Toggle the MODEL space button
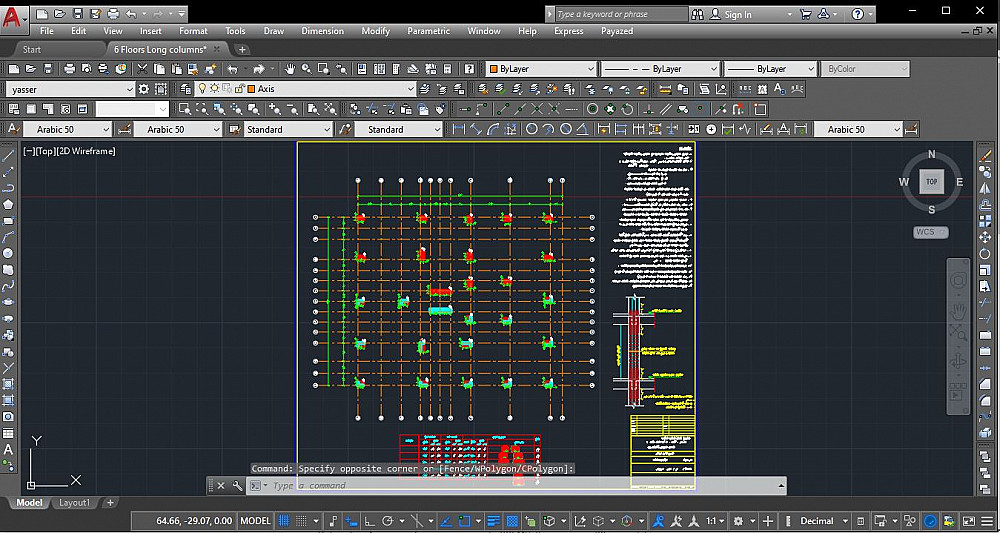 pos(256,521)
